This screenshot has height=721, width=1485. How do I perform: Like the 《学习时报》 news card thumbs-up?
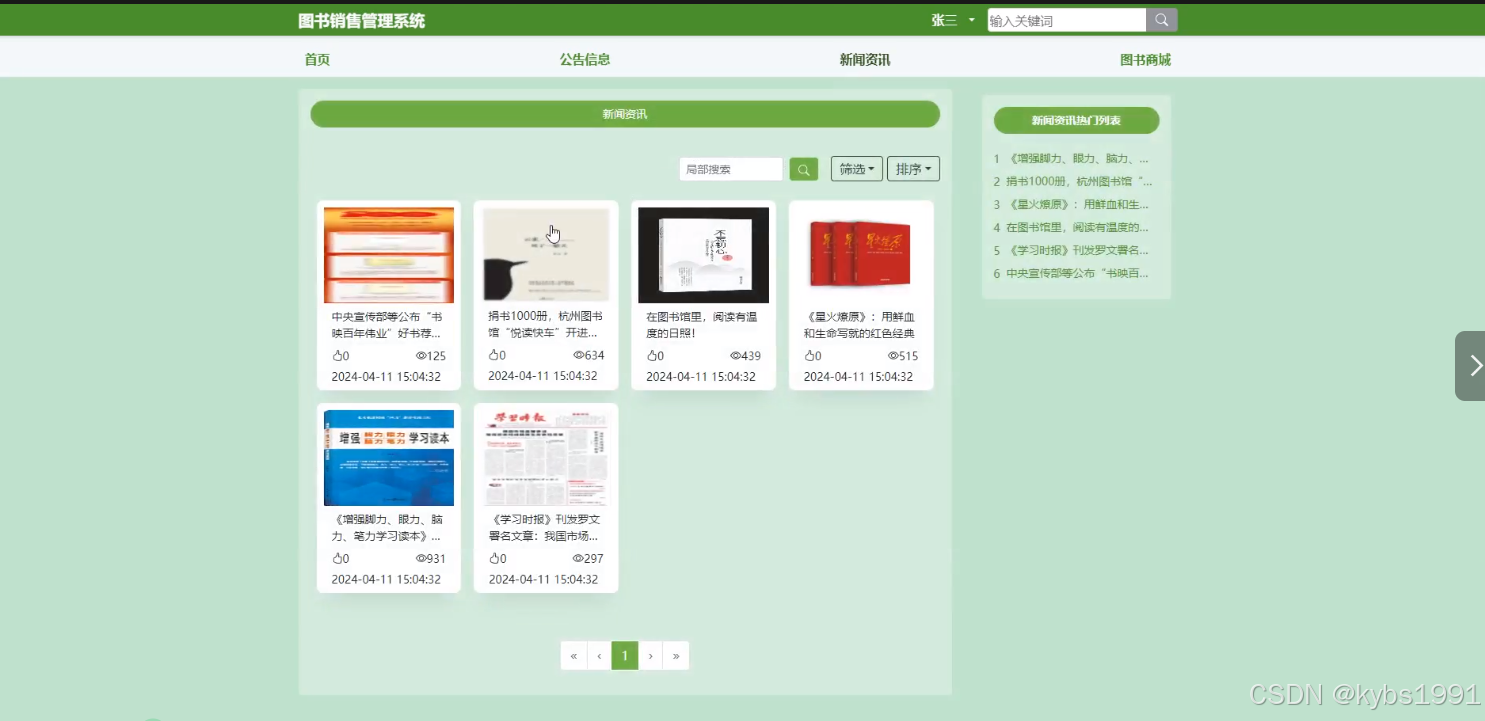tap(494, 559)
